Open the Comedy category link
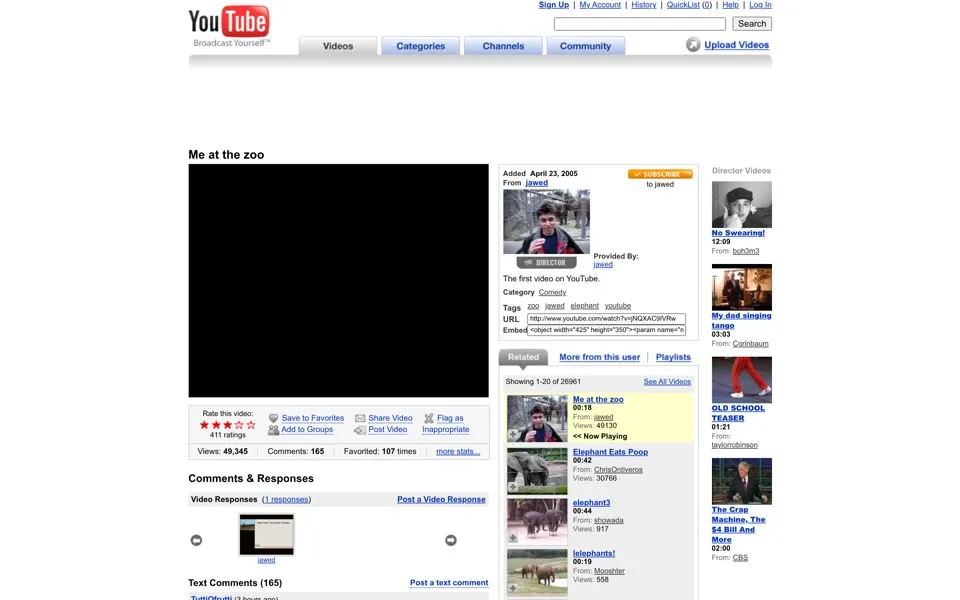The image size is (960, 600). (552, 292)
